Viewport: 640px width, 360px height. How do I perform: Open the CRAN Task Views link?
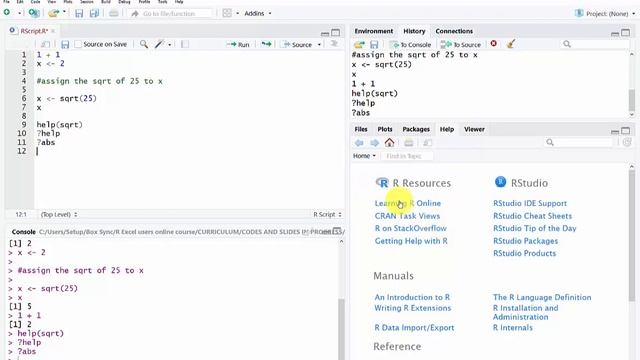[407, 216]
